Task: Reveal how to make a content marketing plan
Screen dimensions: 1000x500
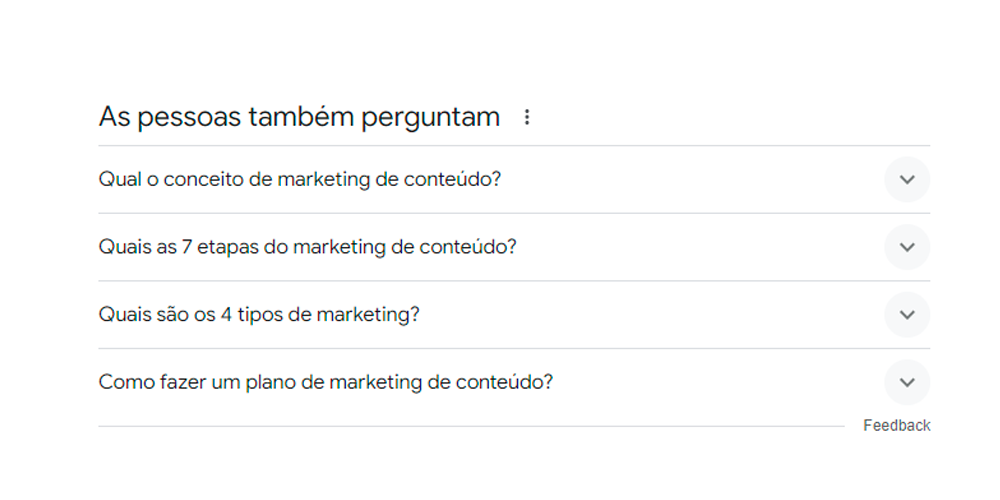Action: (x=907, y=382)
